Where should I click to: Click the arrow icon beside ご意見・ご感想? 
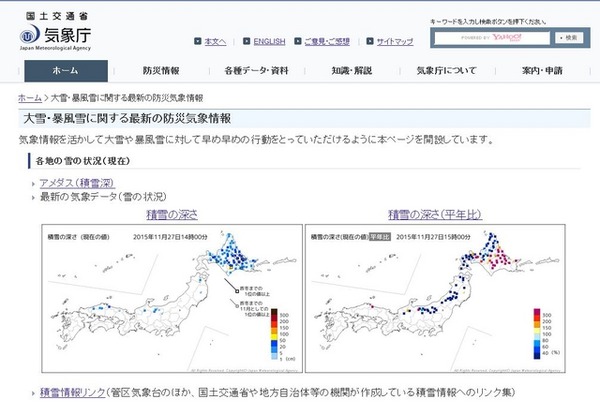[x=298, y=41]
